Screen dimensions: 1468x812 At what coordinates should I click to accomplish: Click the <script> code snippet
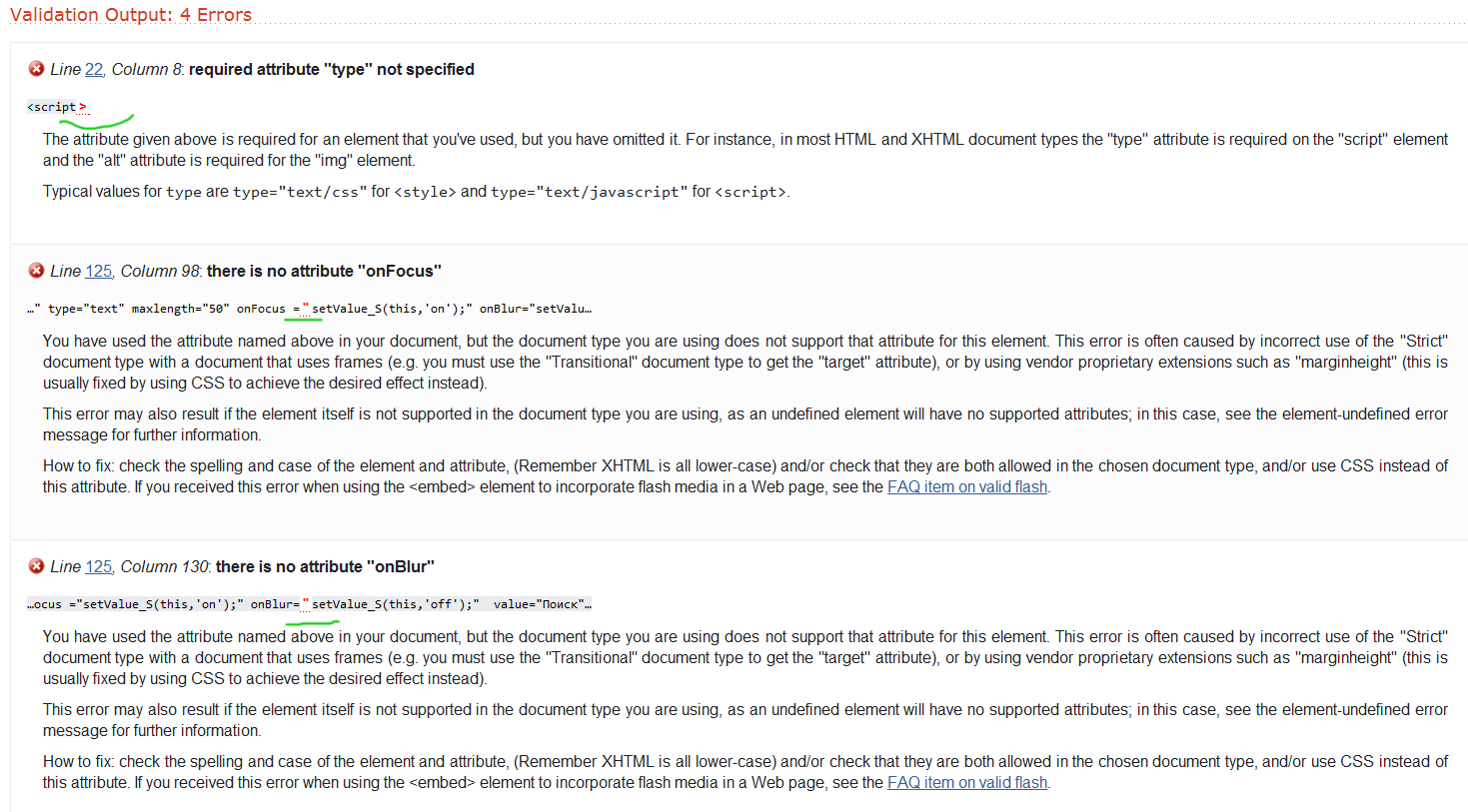57,107
